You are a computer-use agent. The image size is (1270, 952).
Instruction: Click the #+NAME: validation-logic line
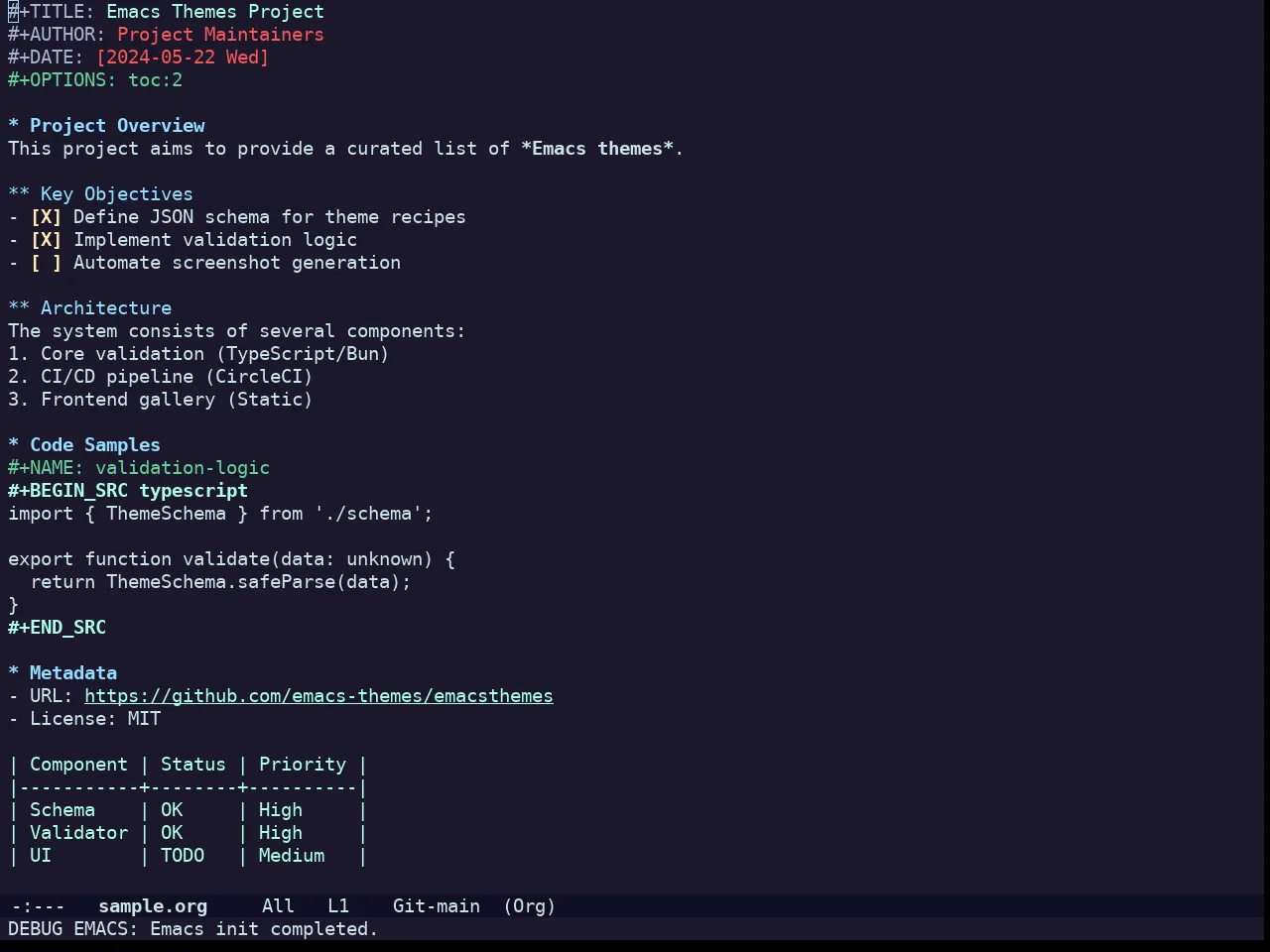139,468
